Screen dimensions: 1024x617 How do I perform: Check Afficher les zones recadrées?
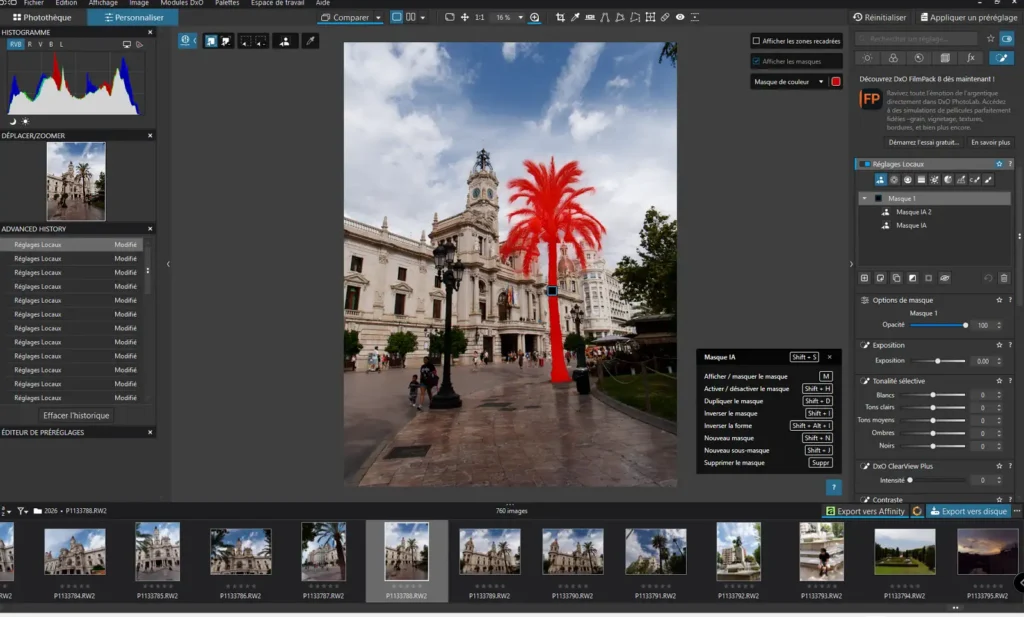[756, 40]
